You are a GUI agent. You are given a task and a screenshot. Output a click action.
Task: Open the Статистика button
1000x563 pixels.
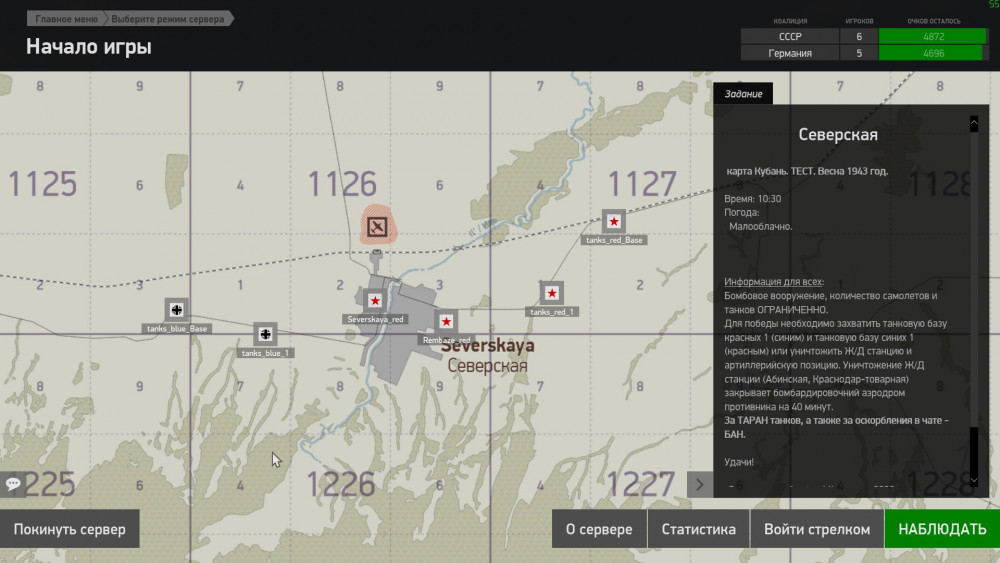698,529
